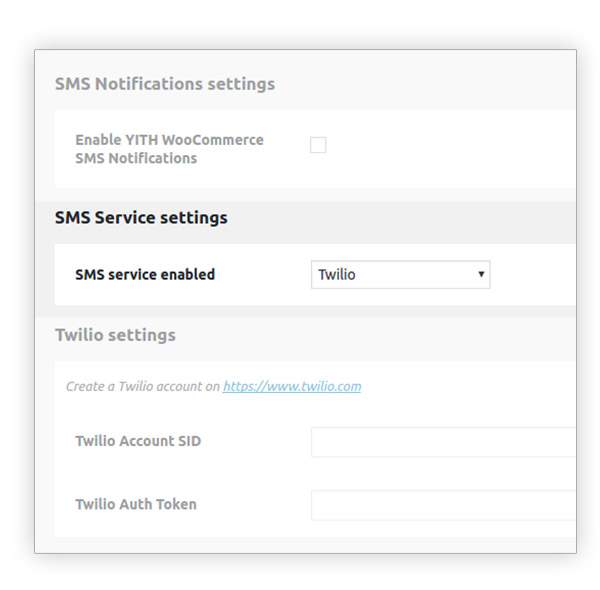Click the 'Create a Twilio account on' text
600x590 pixels.
coord(143,386)
